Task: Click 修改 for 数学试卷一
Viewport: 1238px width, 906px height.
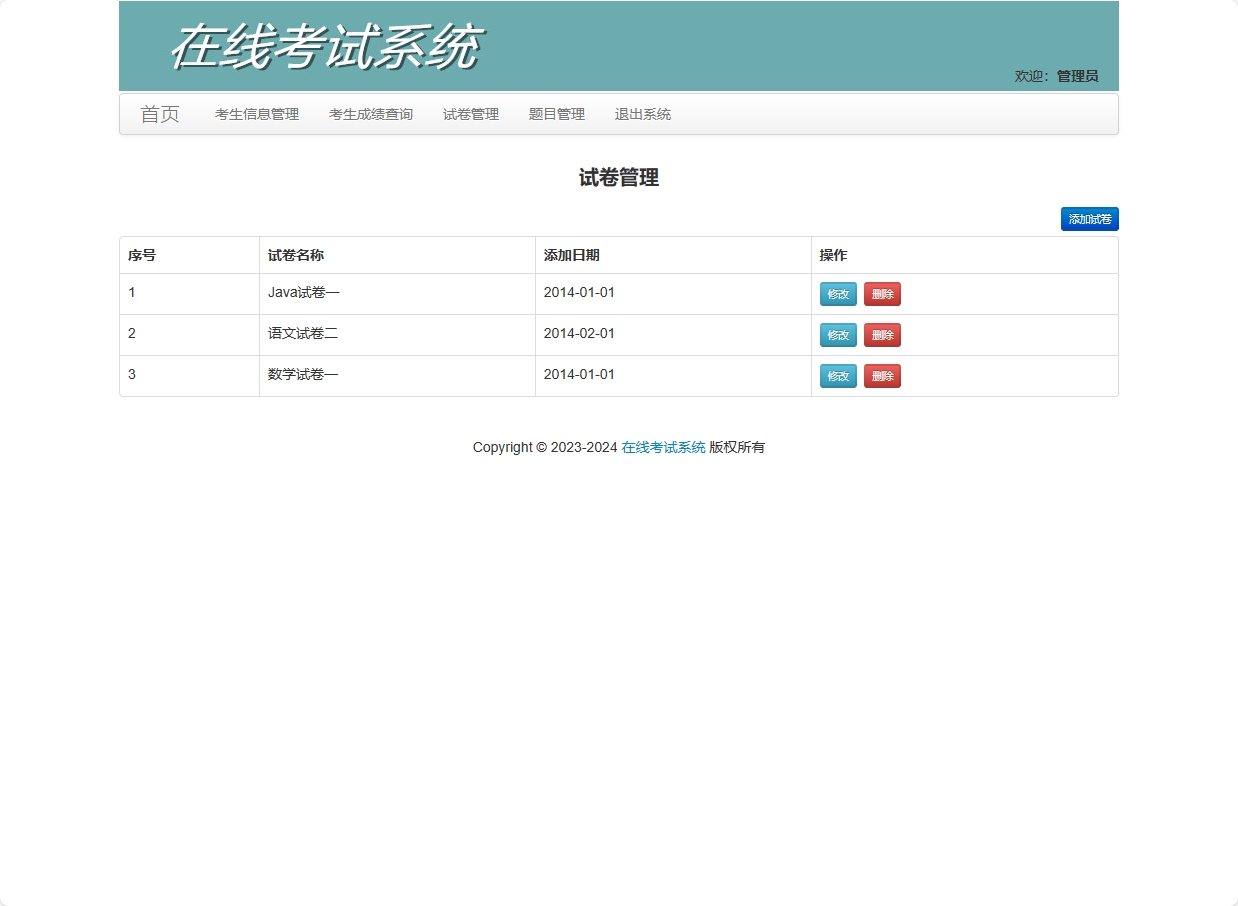Action: click(x=837, y=375)
